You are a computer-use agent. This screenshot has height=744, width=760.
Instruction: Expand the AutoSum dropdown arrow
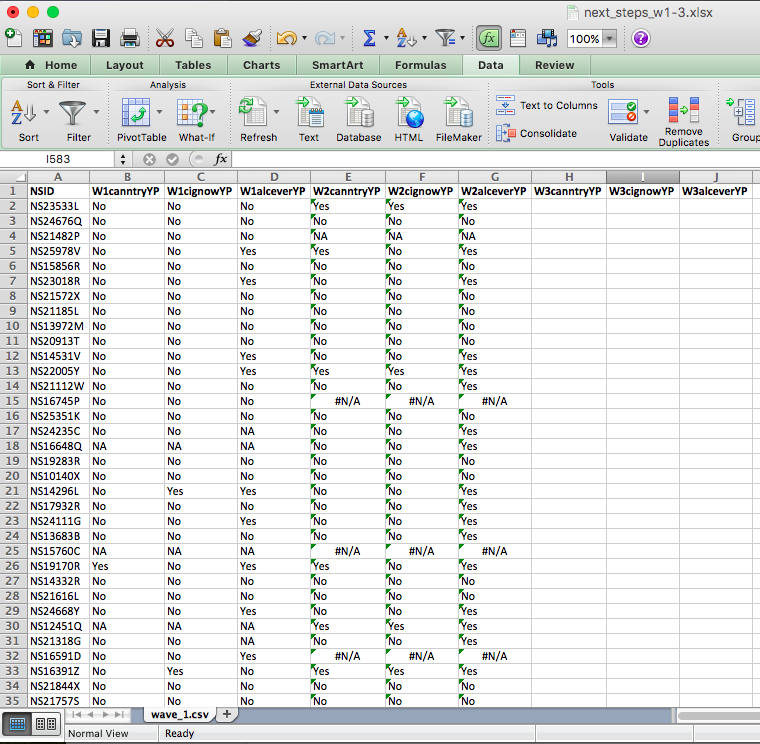(x=385, y=39)
